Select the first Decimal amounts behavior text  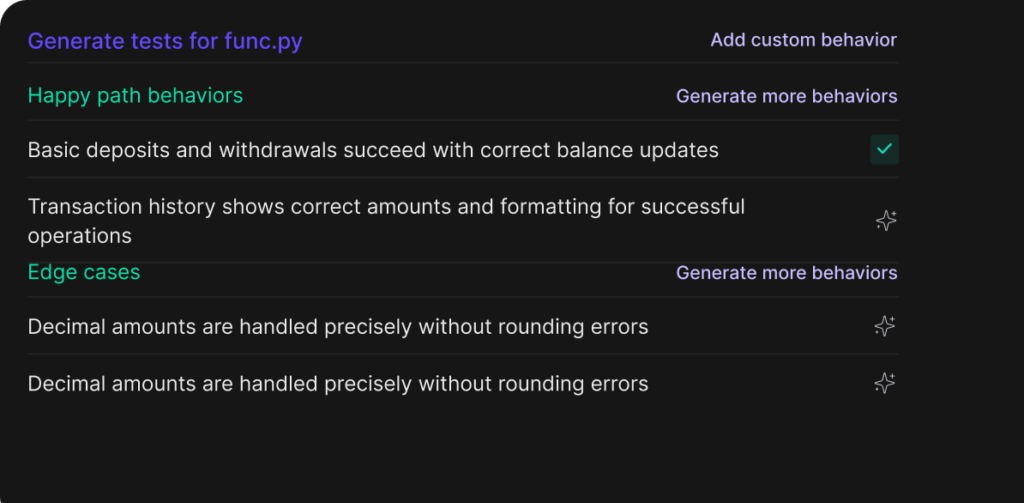pyautogui.click(x=338, y=326)
